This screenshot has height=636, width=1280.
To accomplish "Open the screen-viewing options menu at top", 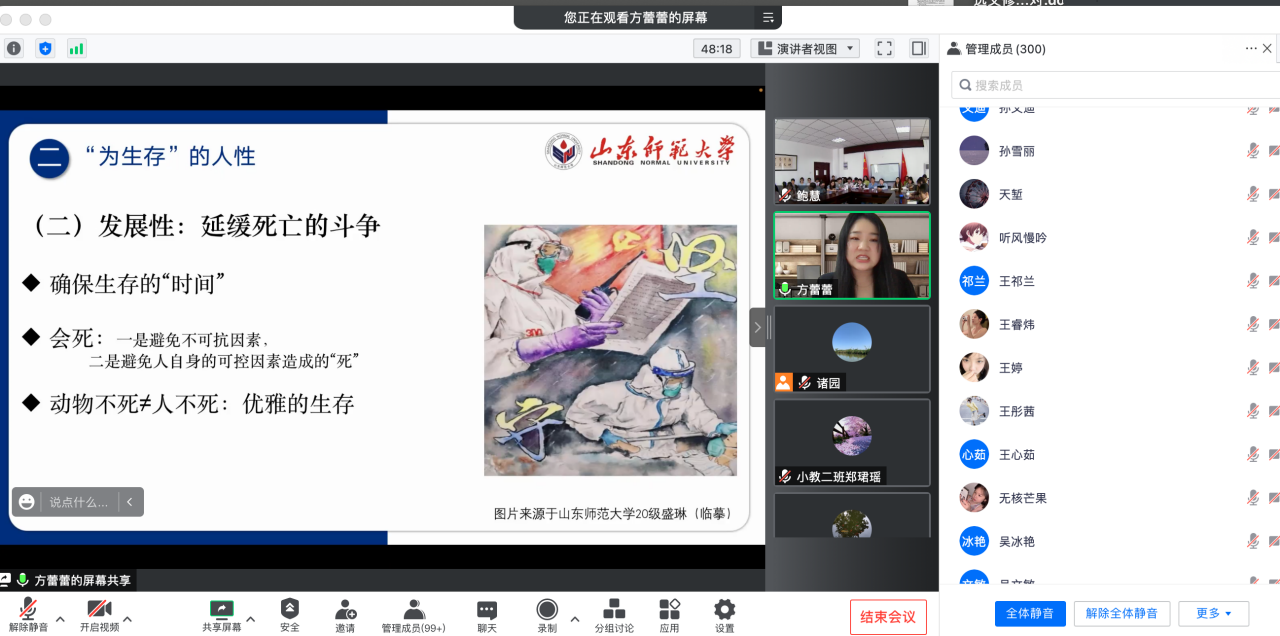I will pyautogui.click(x=768, y=17).
